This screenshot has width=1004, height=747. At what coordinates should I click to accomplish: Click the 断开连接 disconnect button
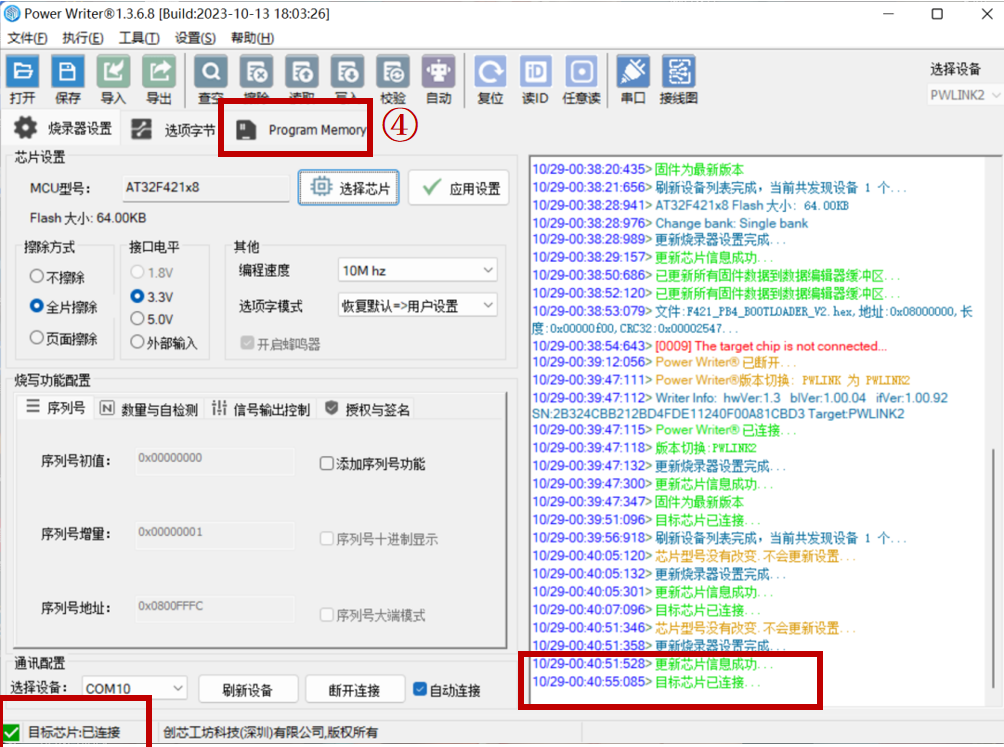[355, 690]
